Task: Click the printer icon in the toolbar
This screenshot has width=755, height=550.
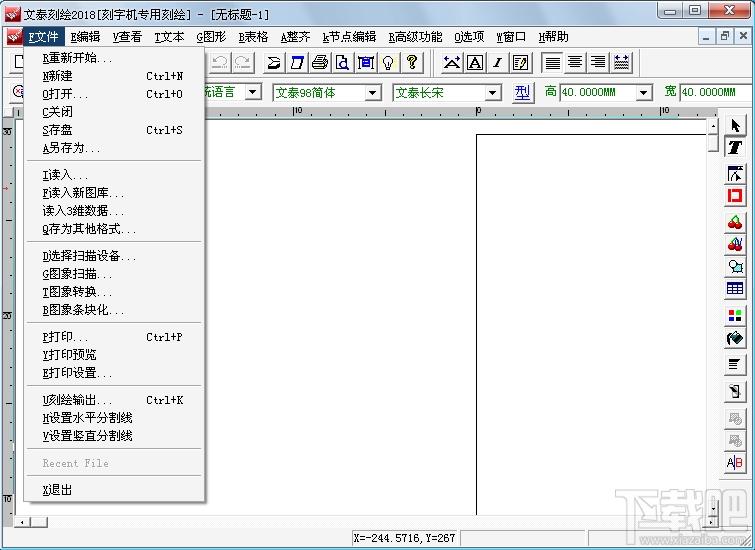Action: pyautogui.click(x=320, y=63)
